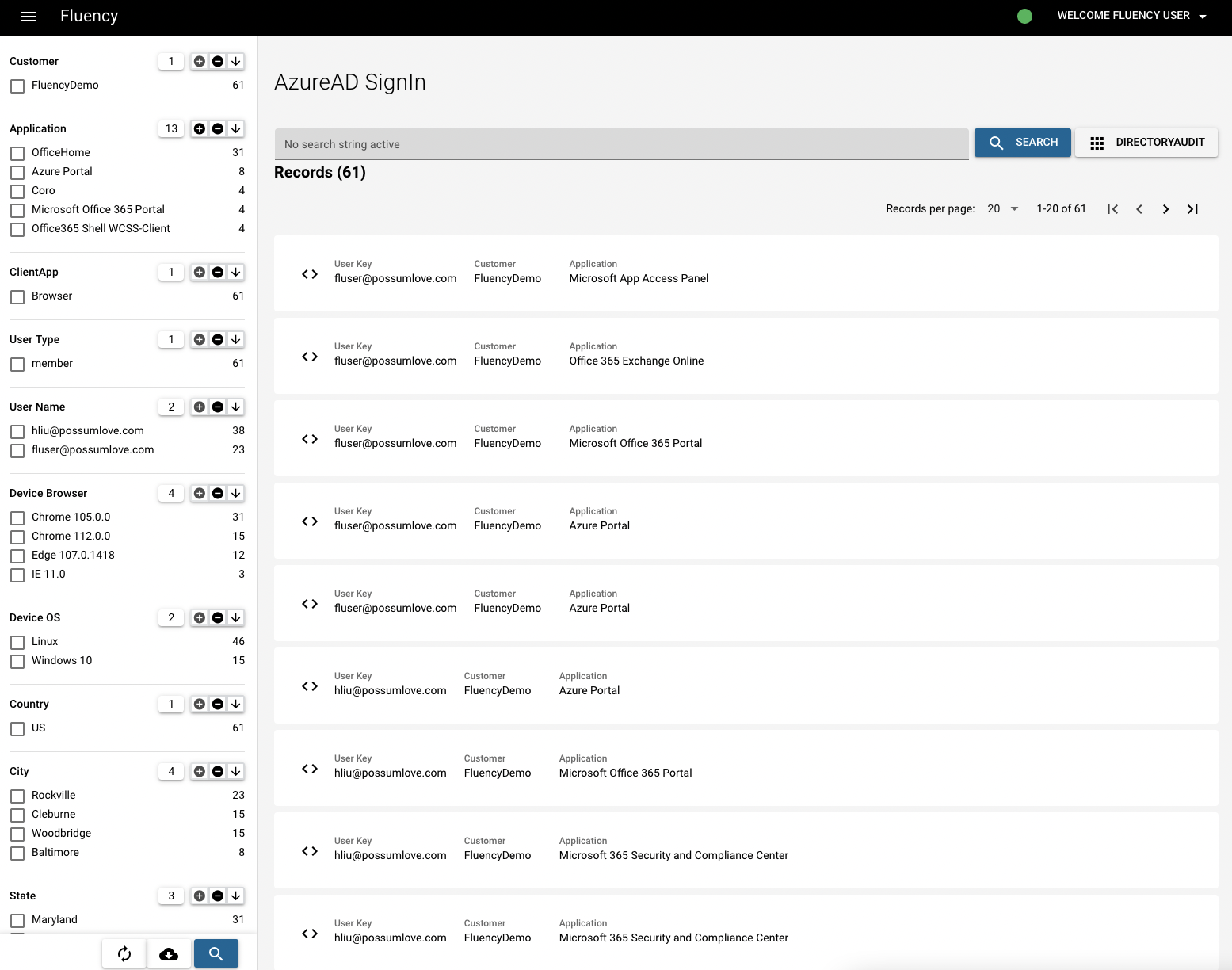This screenshot has width=1232, height=970.
Task: Click the green status indicator dot
Action: [x=1024, y=16]
